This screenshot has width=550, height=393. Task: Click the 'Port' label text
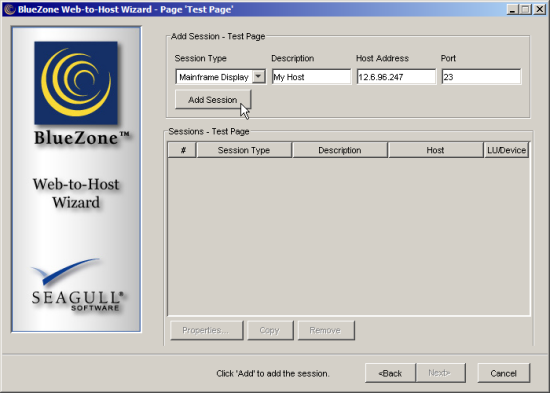tap(448, 58)
